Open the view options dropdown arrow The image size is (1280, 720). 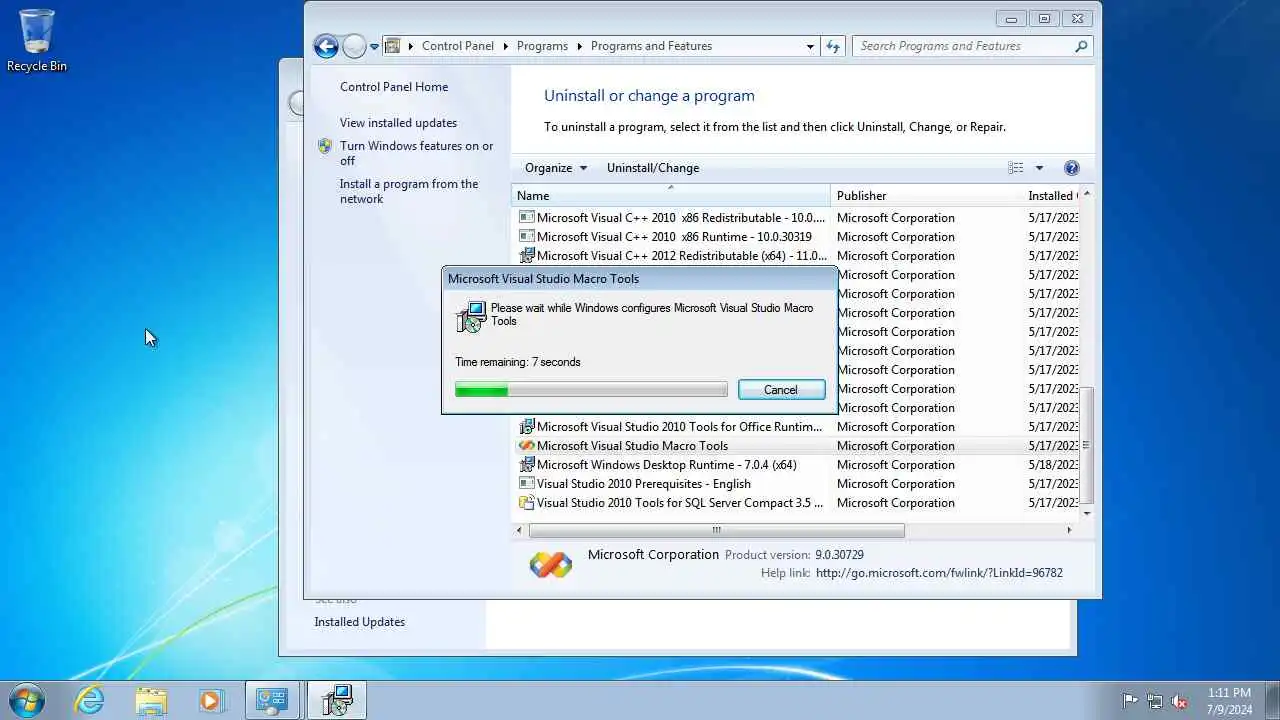coord(1039,168)
